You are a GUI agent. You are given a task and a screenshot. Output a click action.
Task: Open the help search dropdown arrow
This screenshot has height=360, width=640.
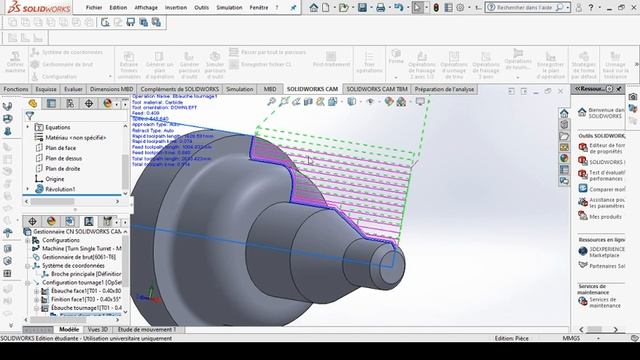click(567, 8)
